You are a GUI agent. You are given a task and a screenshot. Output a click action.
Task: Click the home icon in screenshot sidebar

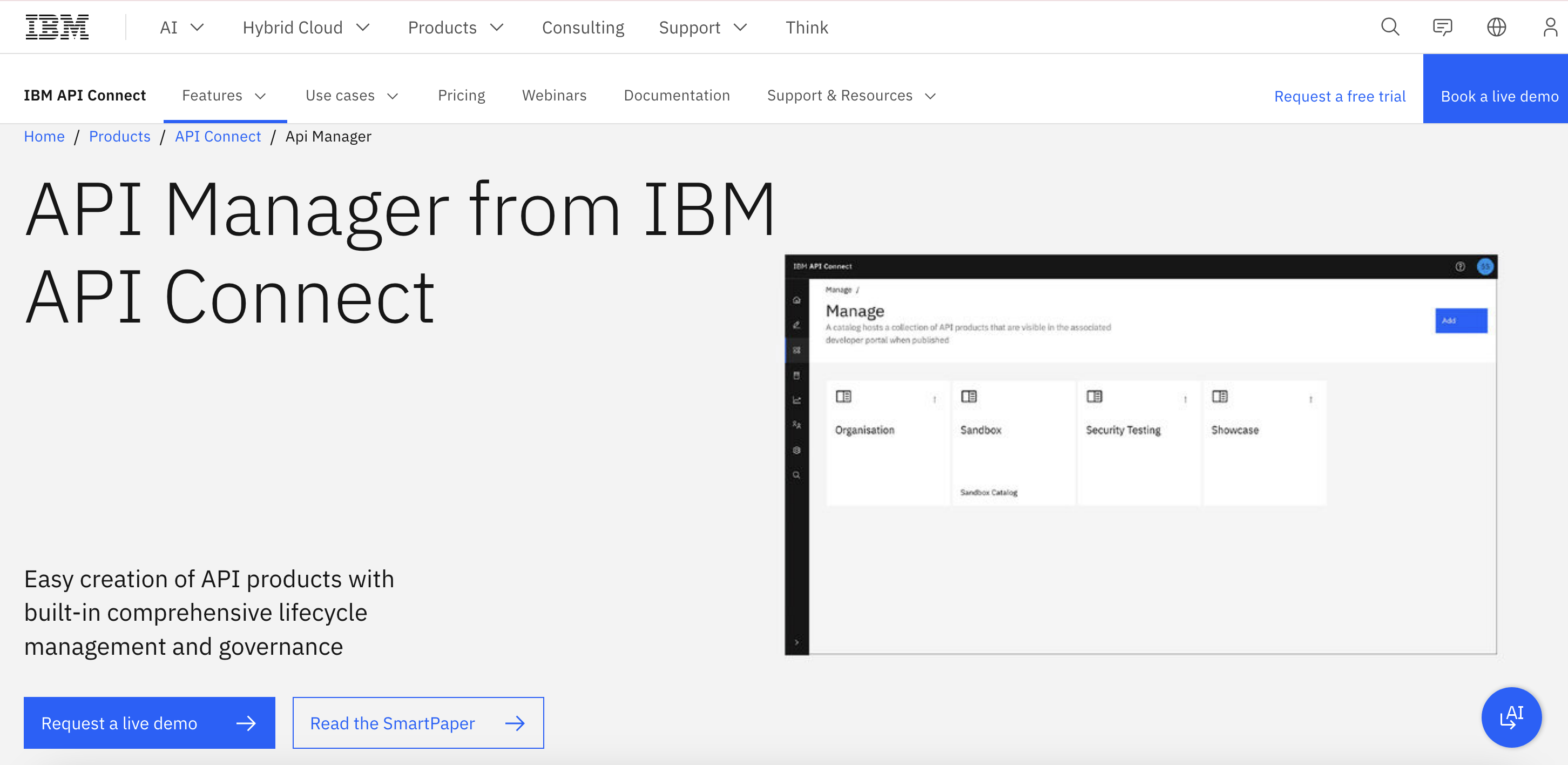point(797,300)
